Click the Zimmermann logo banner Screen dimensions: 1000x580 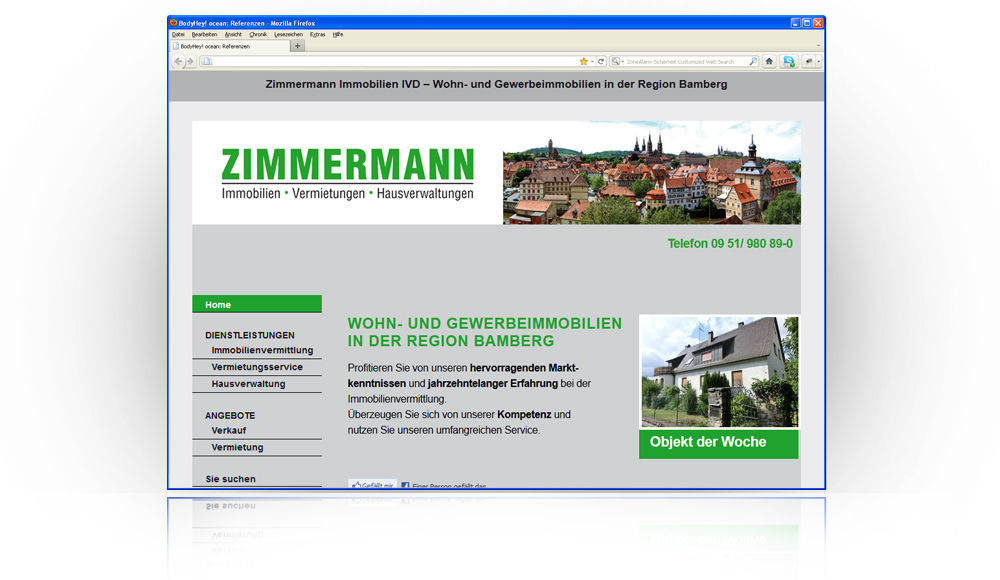tap(348, 173)
